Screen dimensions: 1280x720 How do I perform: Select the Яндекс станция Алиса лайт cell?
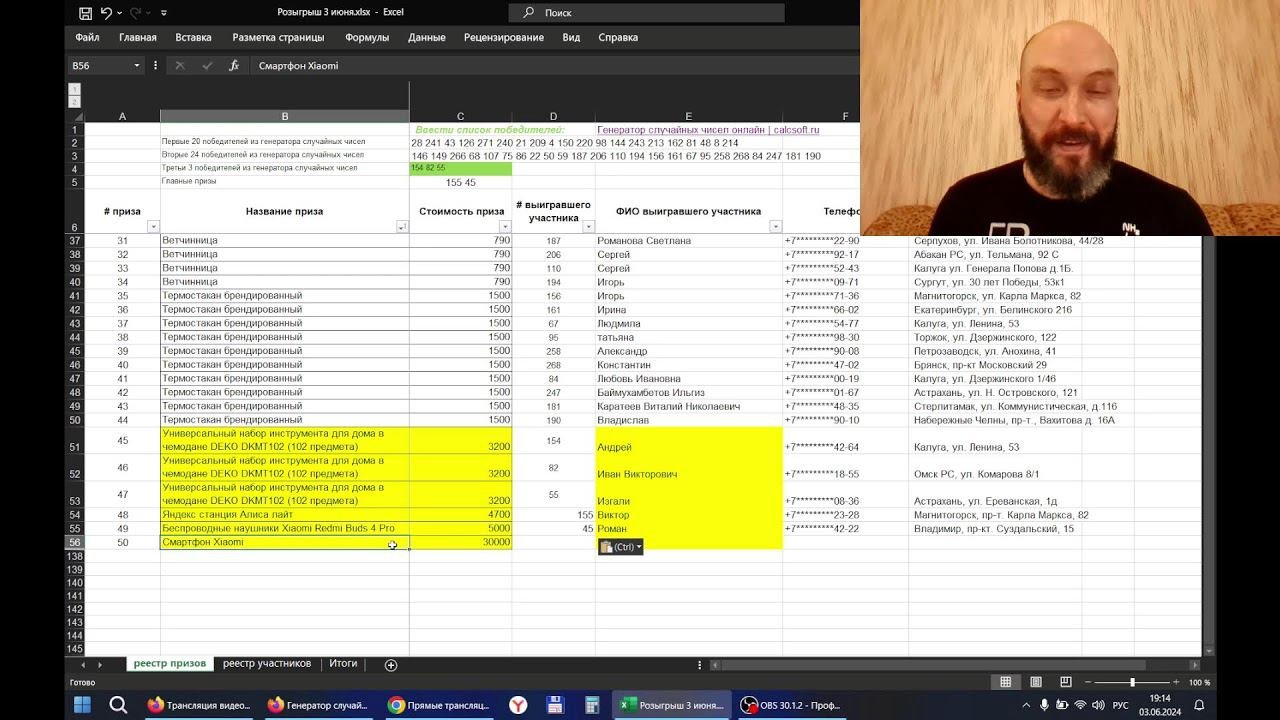click(285, 515)
